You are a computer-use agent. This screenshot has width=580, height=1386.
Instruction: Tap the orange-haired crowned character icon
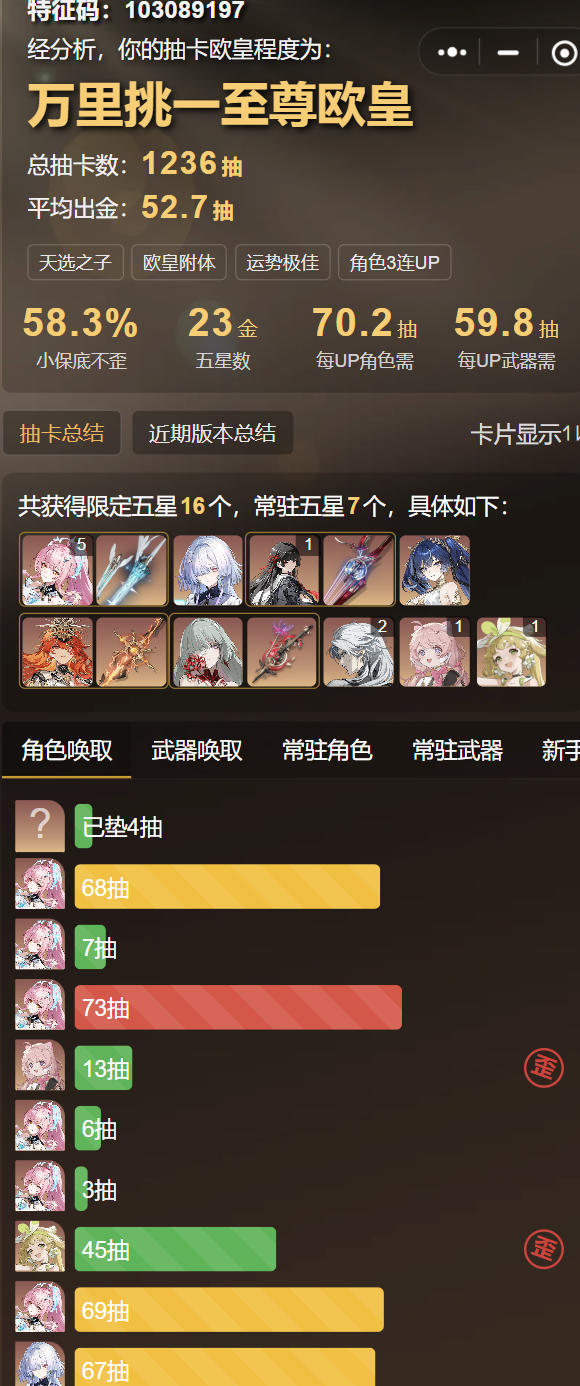[x=57, y=651]
